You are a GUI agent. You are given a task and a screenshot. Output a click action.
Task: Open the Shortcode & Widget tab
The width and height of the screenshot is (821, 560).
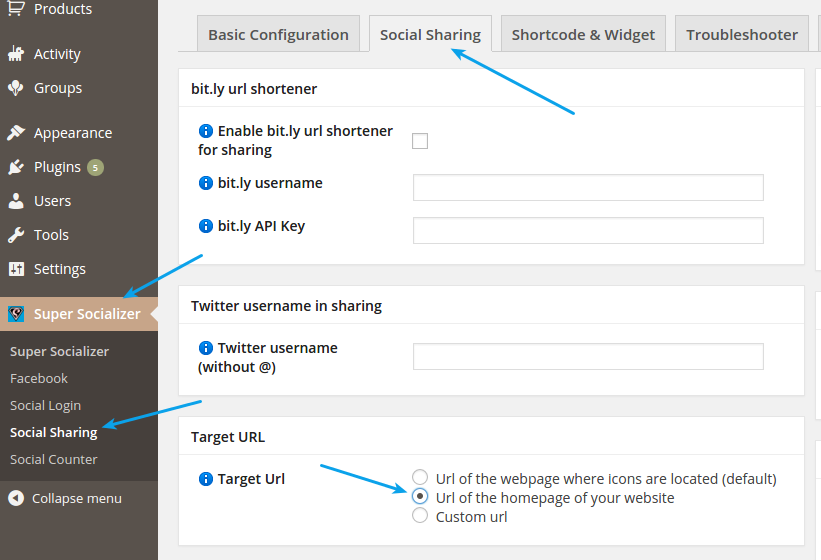point(583,35)
